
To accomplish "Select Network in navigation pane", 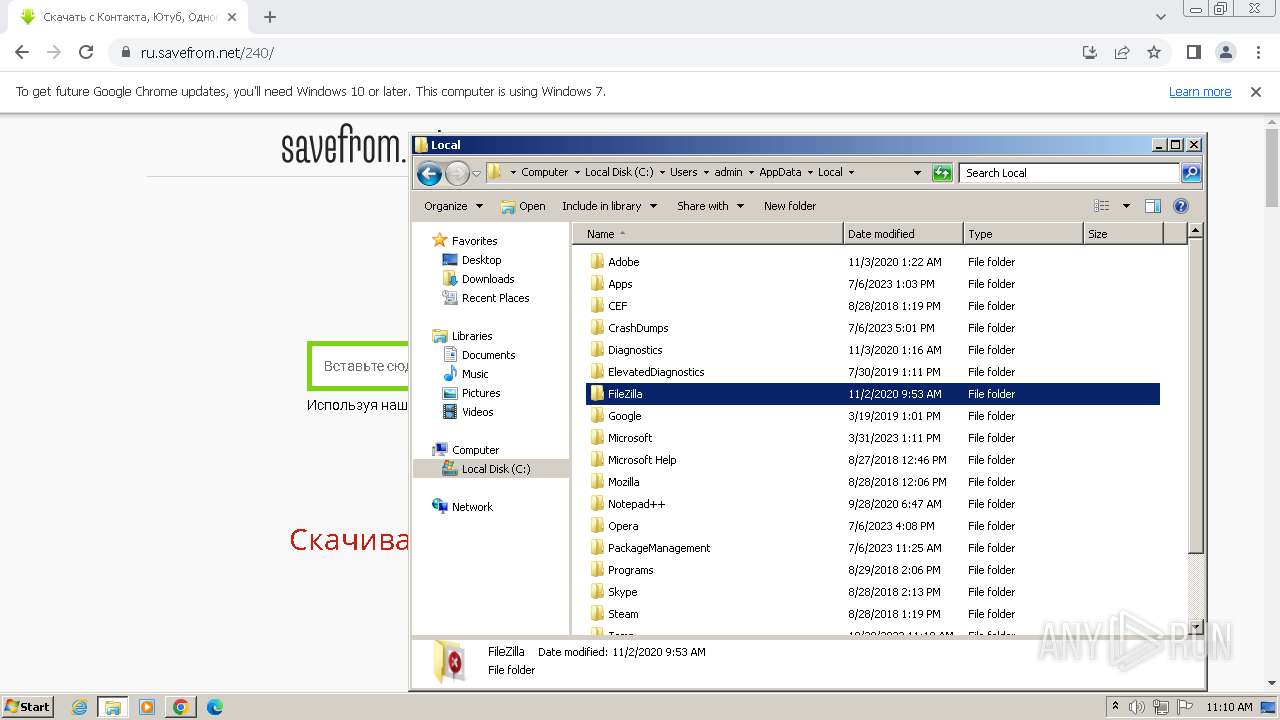I will [x=472, y=507].
